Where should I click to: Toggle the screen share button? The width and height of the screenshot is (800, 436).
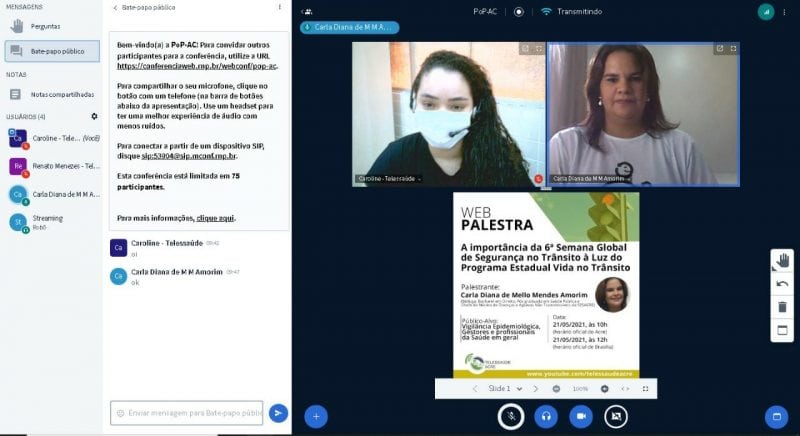[616, 416]
